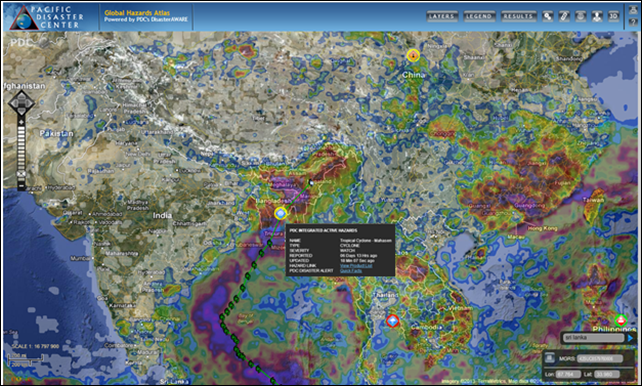Click the China country label
The image size is (642, 386).
pyautogui.click(x=413, y=75)
